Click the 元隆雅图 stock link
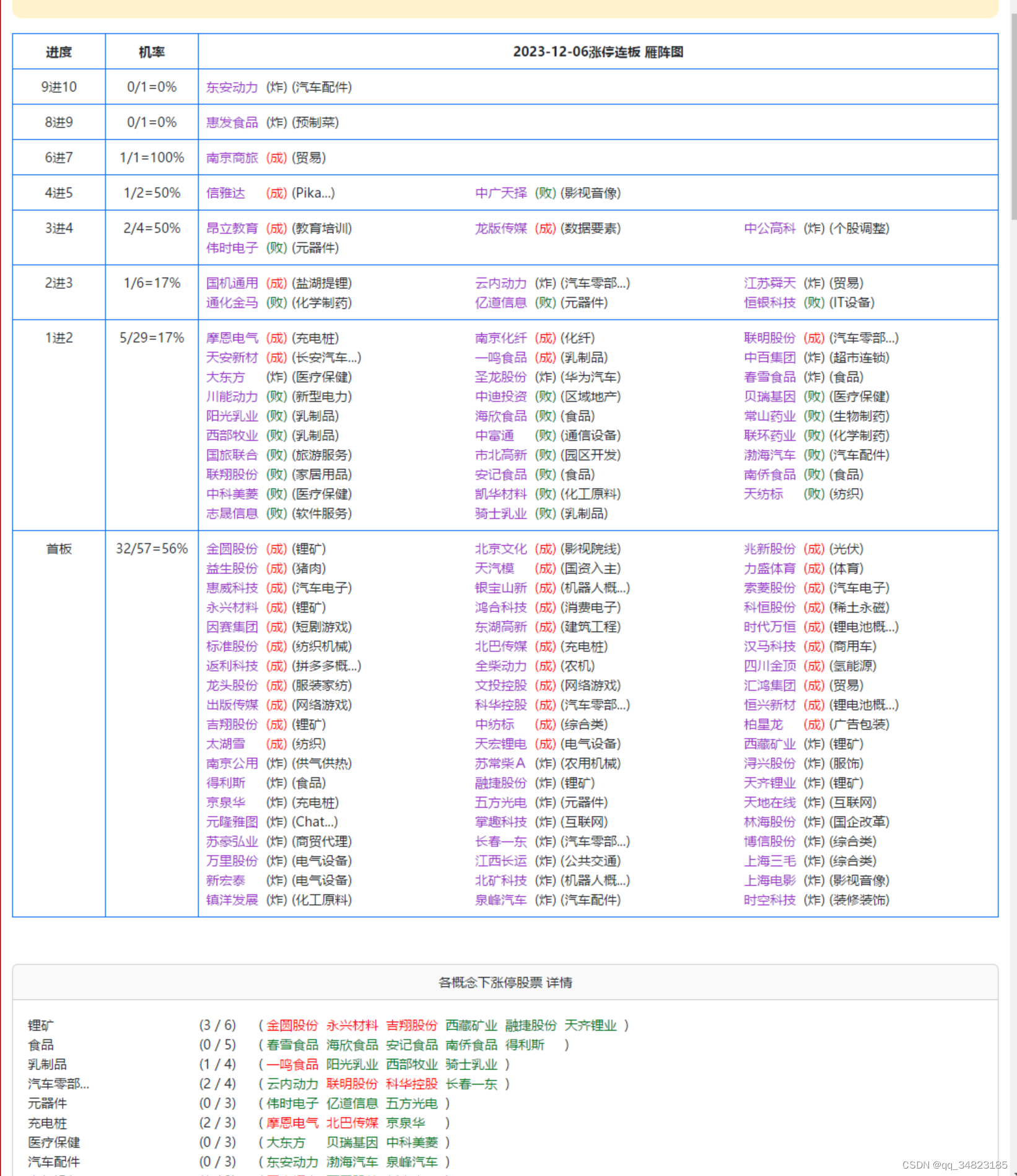Screen dimensions: 1017x1176 coord(232,822)
